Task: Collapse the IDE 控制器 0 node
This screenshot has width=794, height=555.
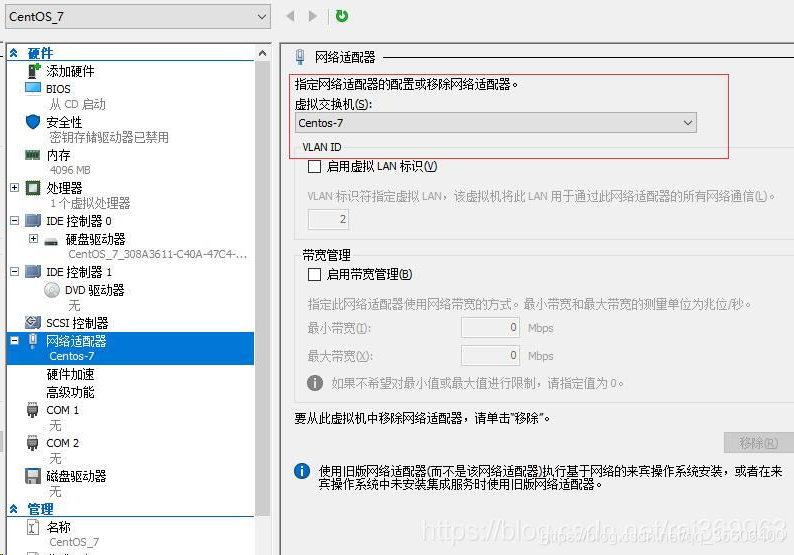Action: (x=14, y=221)
